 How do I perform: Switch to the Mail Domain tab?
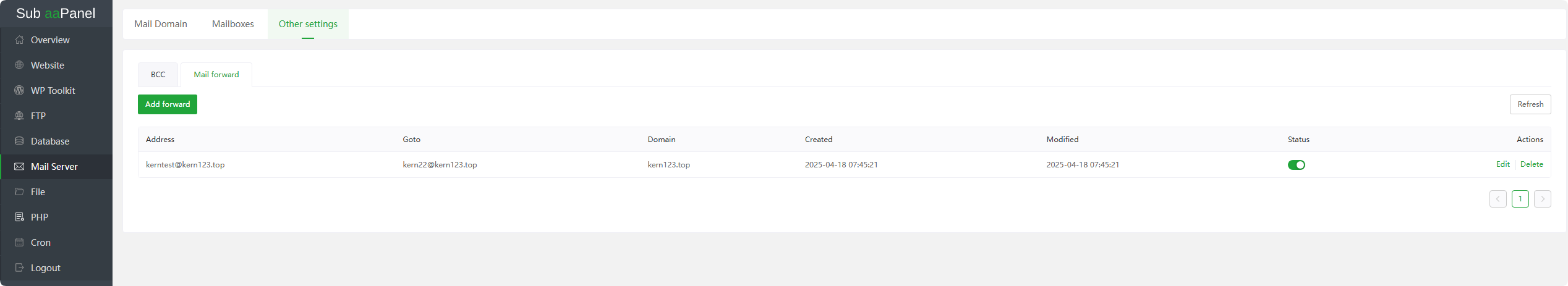coord(161,24)
